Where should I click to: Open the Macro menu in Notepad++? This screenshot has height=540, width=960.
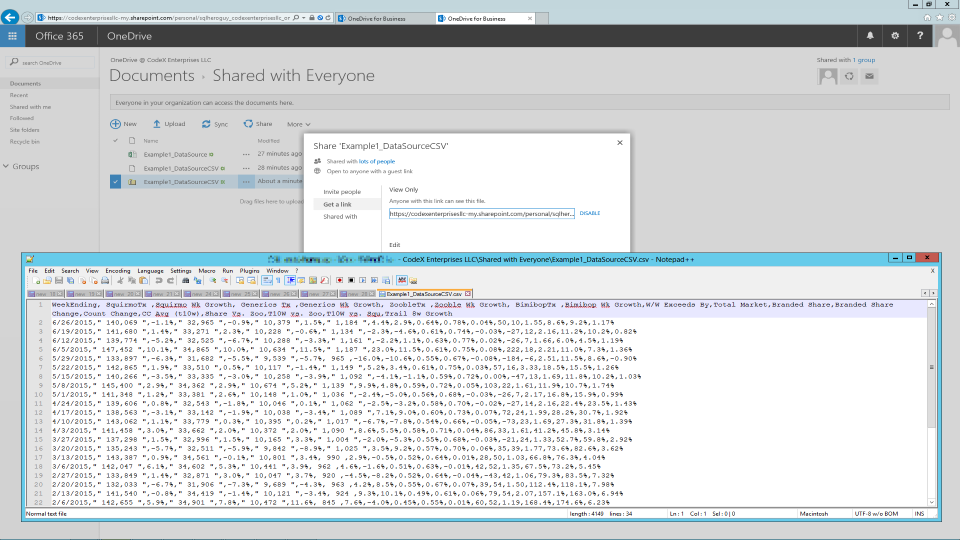207,271
